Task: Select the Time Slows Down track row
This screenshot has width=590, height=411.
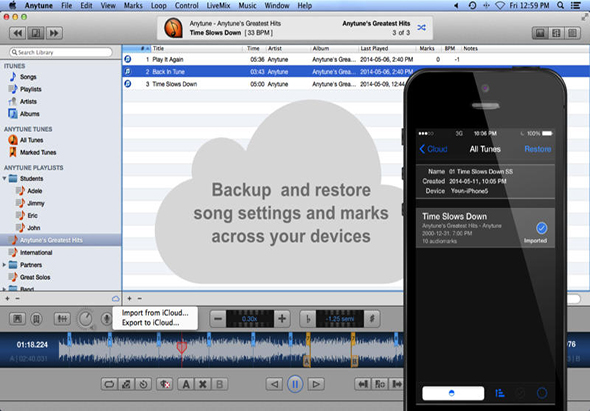Action: tap(263, 84)
